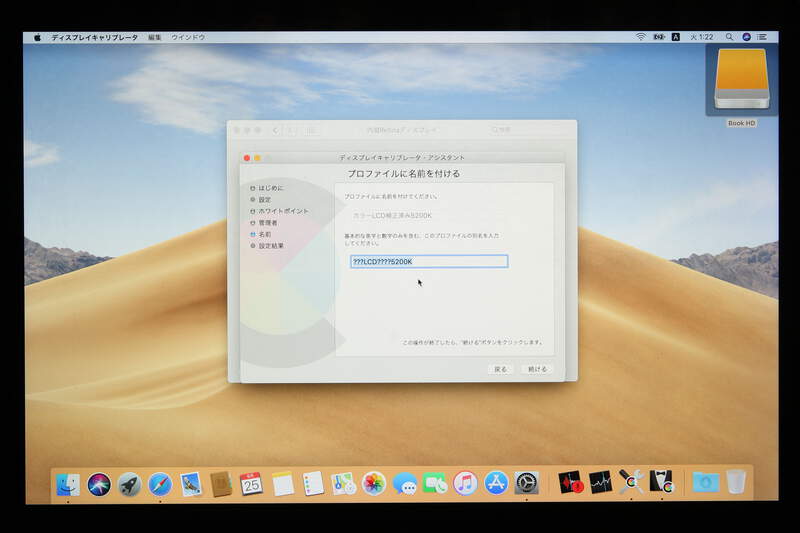Click the profile name field ???LCD????5200K
Screen dimensions: 800x533
429,261
